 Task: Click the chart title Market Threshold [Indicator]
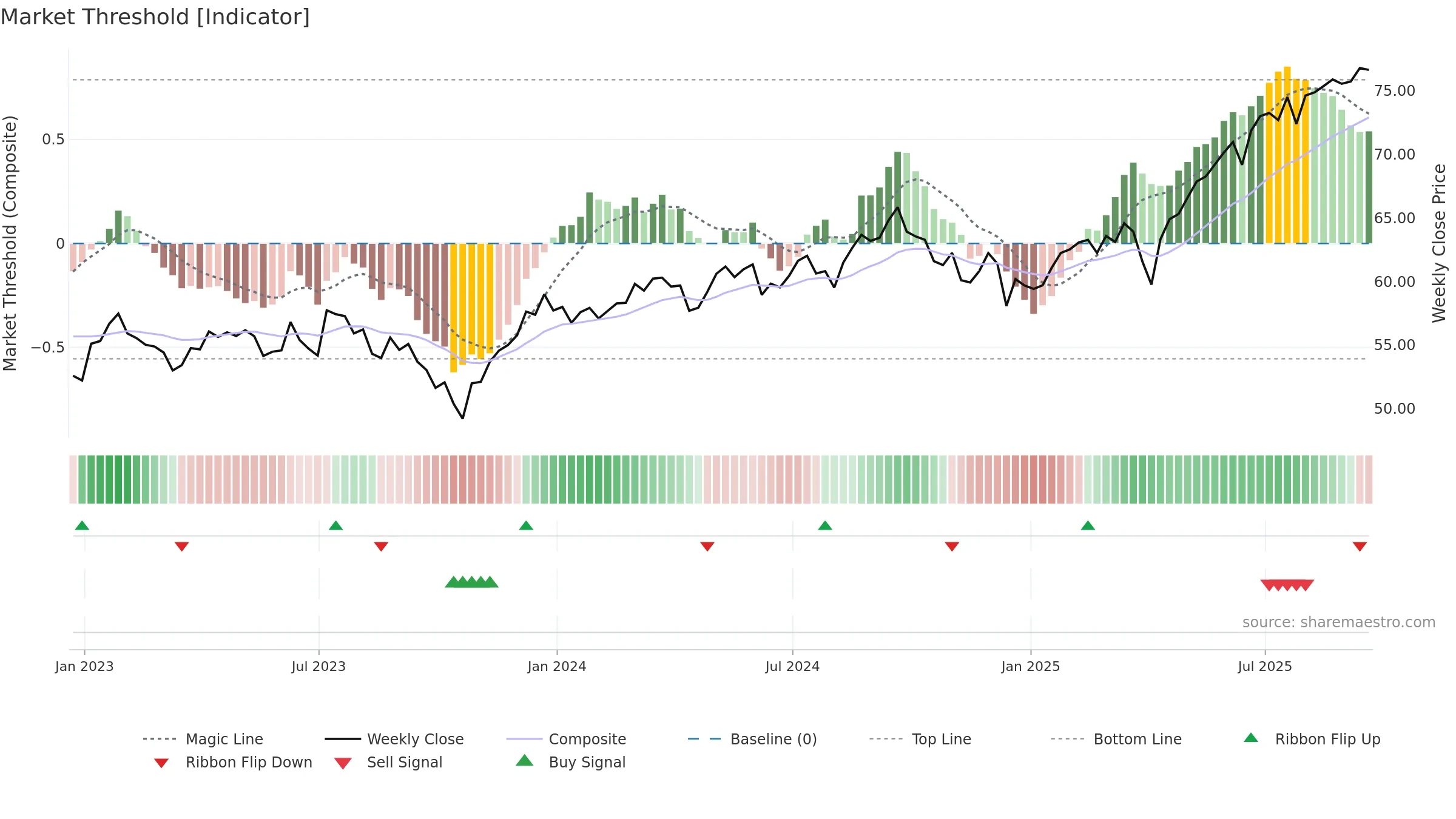[x=155, y=17]
